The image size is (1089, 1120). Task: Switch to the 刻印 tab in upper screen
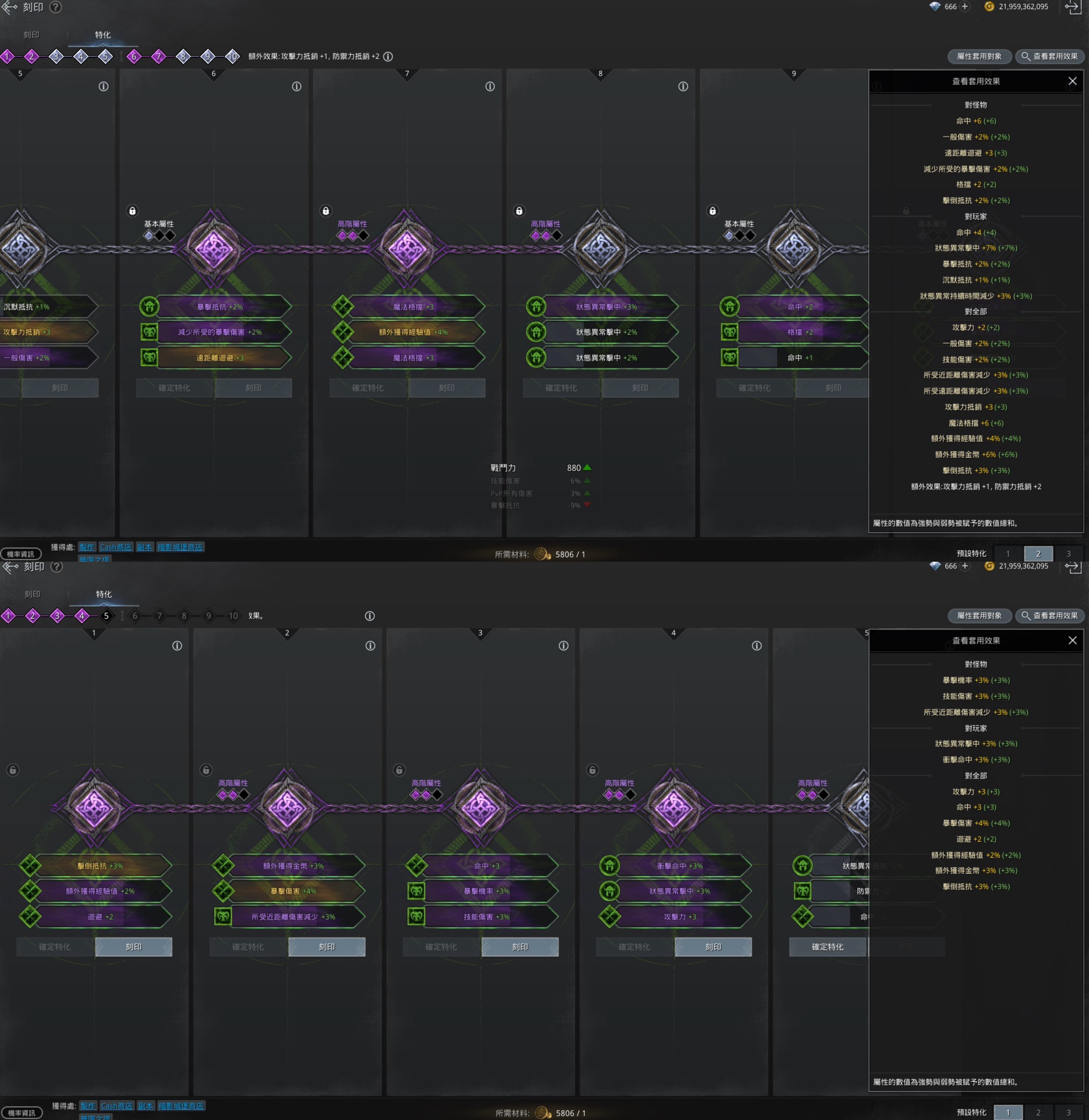pyautogui.click(x=31, y=35)
